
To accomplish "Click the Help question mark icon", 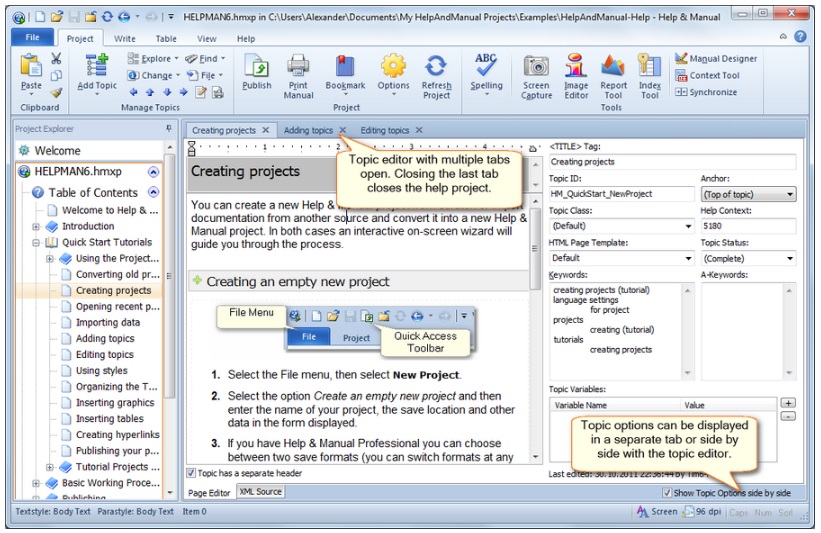I will pos(800,36).
